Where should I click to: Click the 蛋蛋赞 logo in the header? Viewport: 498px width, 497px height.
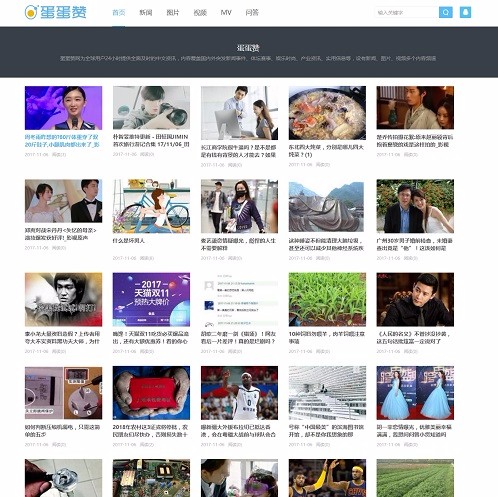pyautogui.click(x=55, y=12)
